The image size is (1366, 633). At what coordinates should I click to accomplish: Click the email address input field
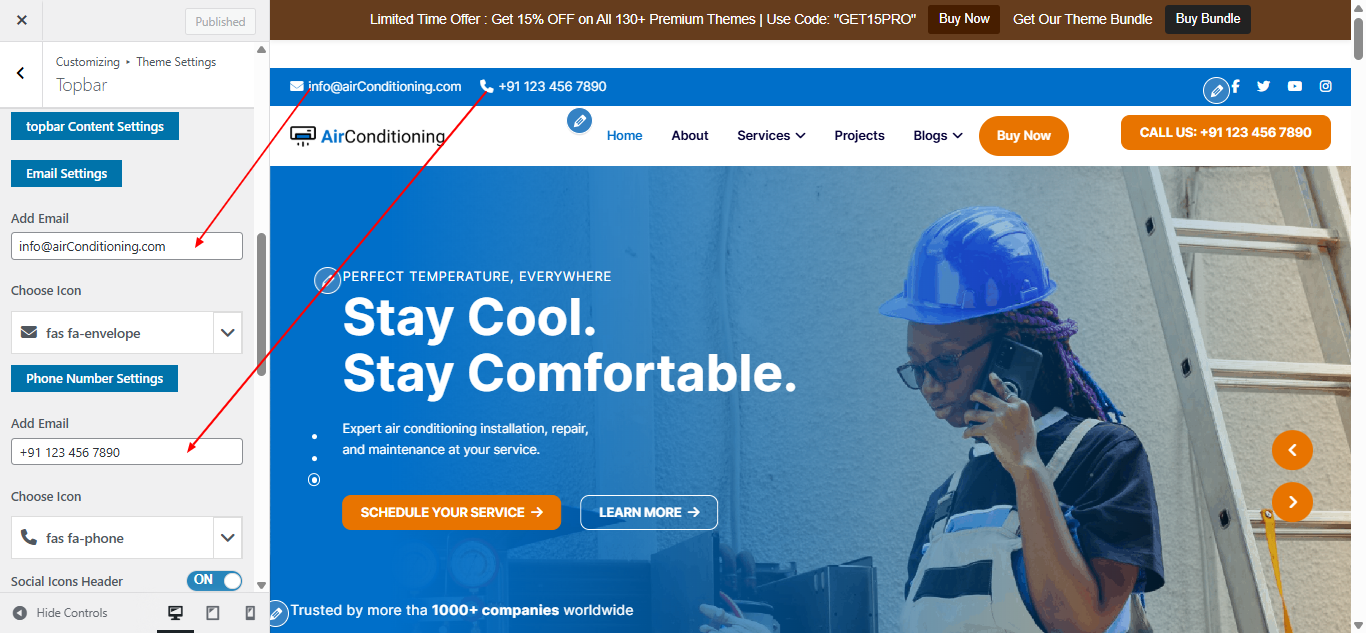pos(127,246)
